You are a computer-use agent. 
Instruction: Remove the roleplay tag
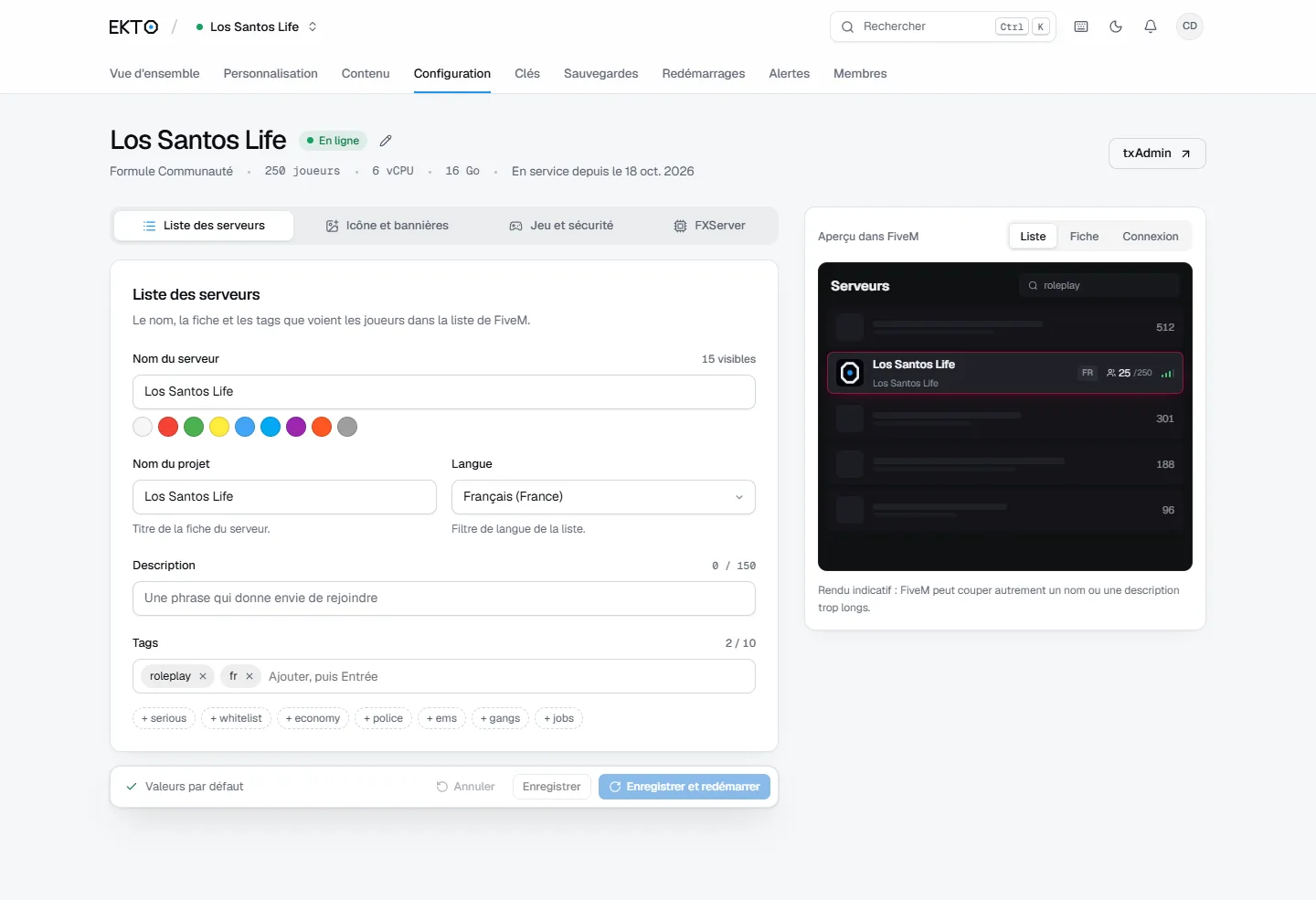(x=203, y=676)
